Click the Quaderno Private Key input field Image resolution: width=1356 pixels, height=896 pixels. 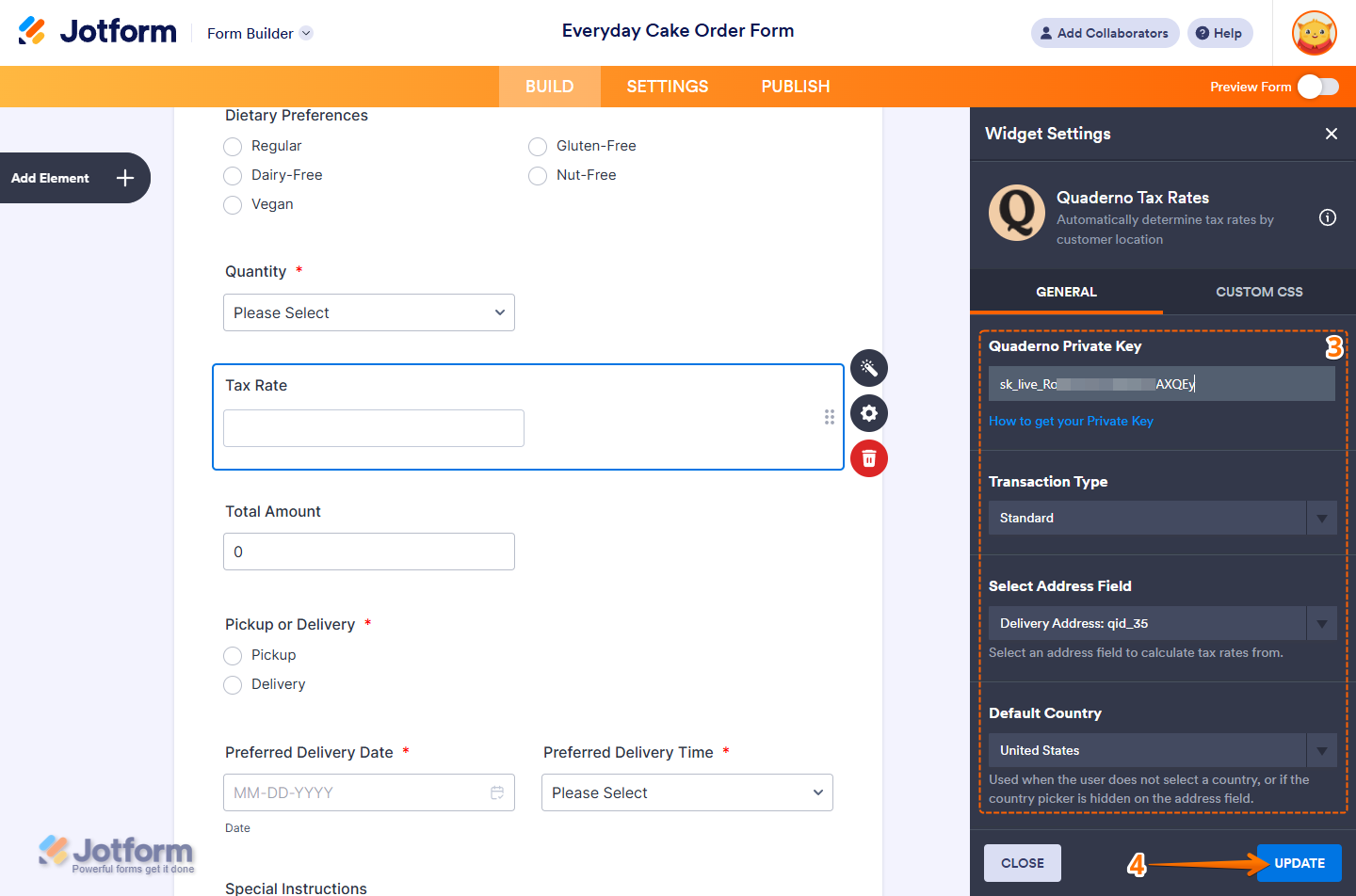tap(1162, 383)
